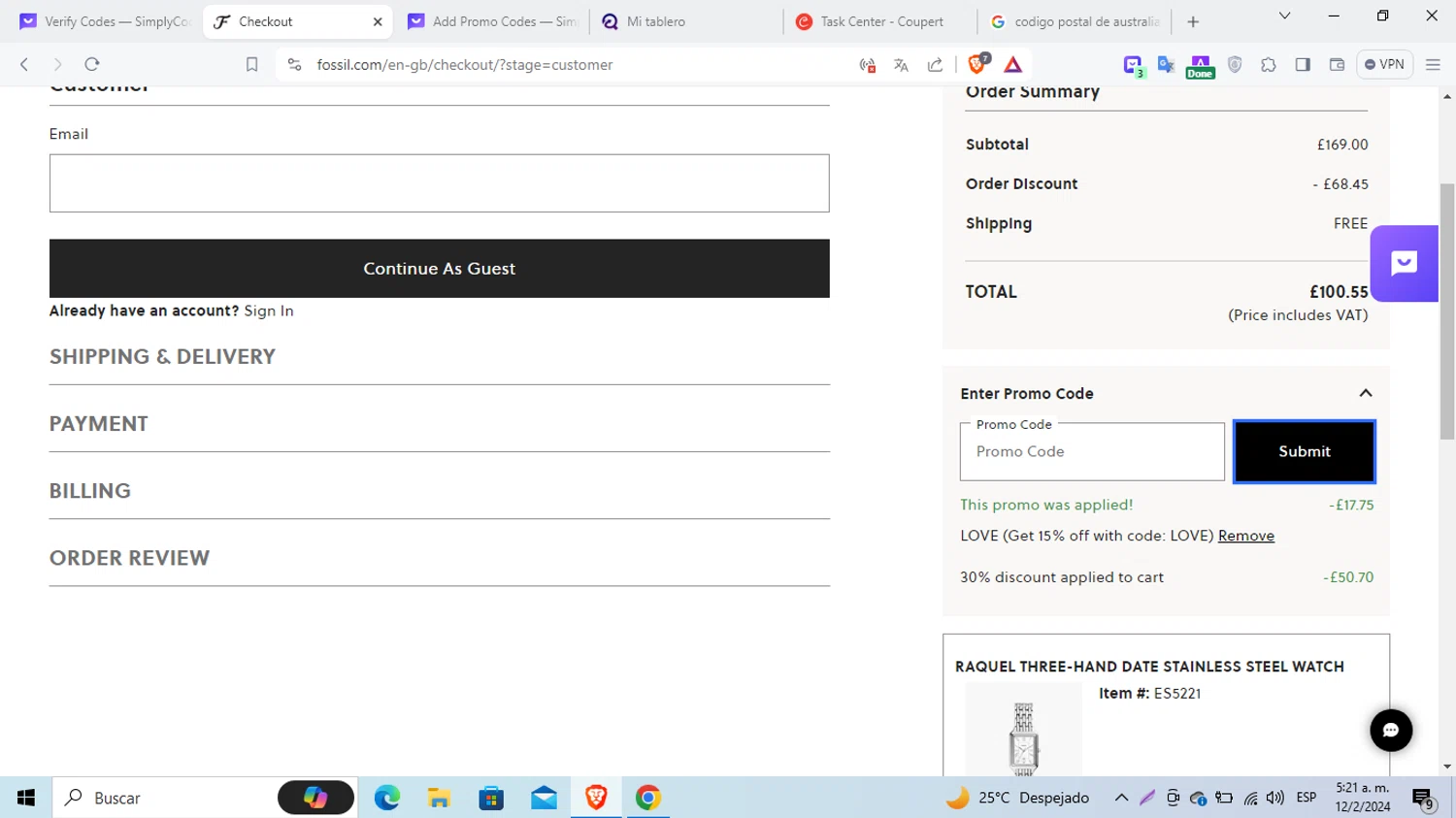View site information icon in address bar

coord(294,65)
